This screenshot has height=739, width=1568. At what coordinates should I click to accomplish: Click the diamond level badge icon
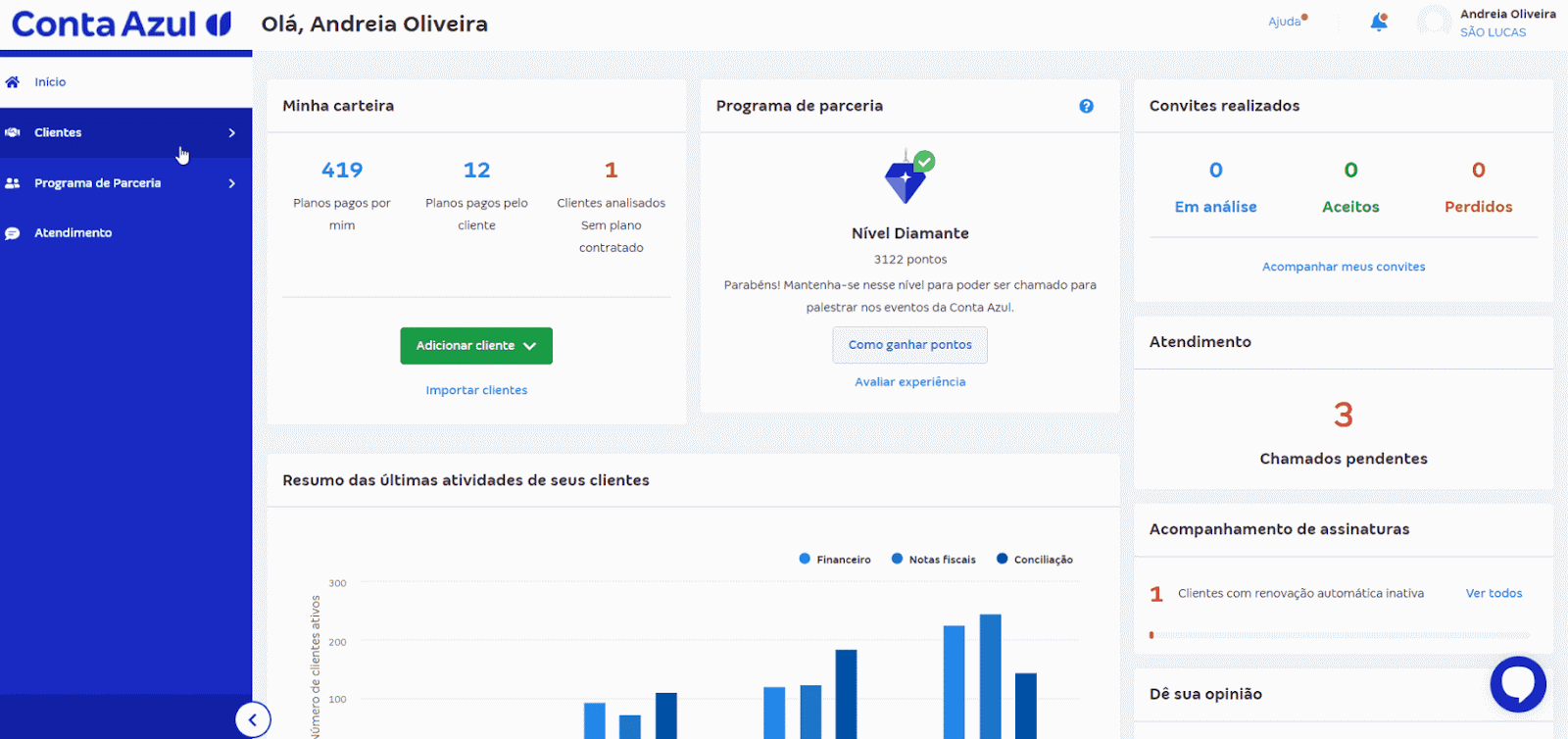click(909, 176)
